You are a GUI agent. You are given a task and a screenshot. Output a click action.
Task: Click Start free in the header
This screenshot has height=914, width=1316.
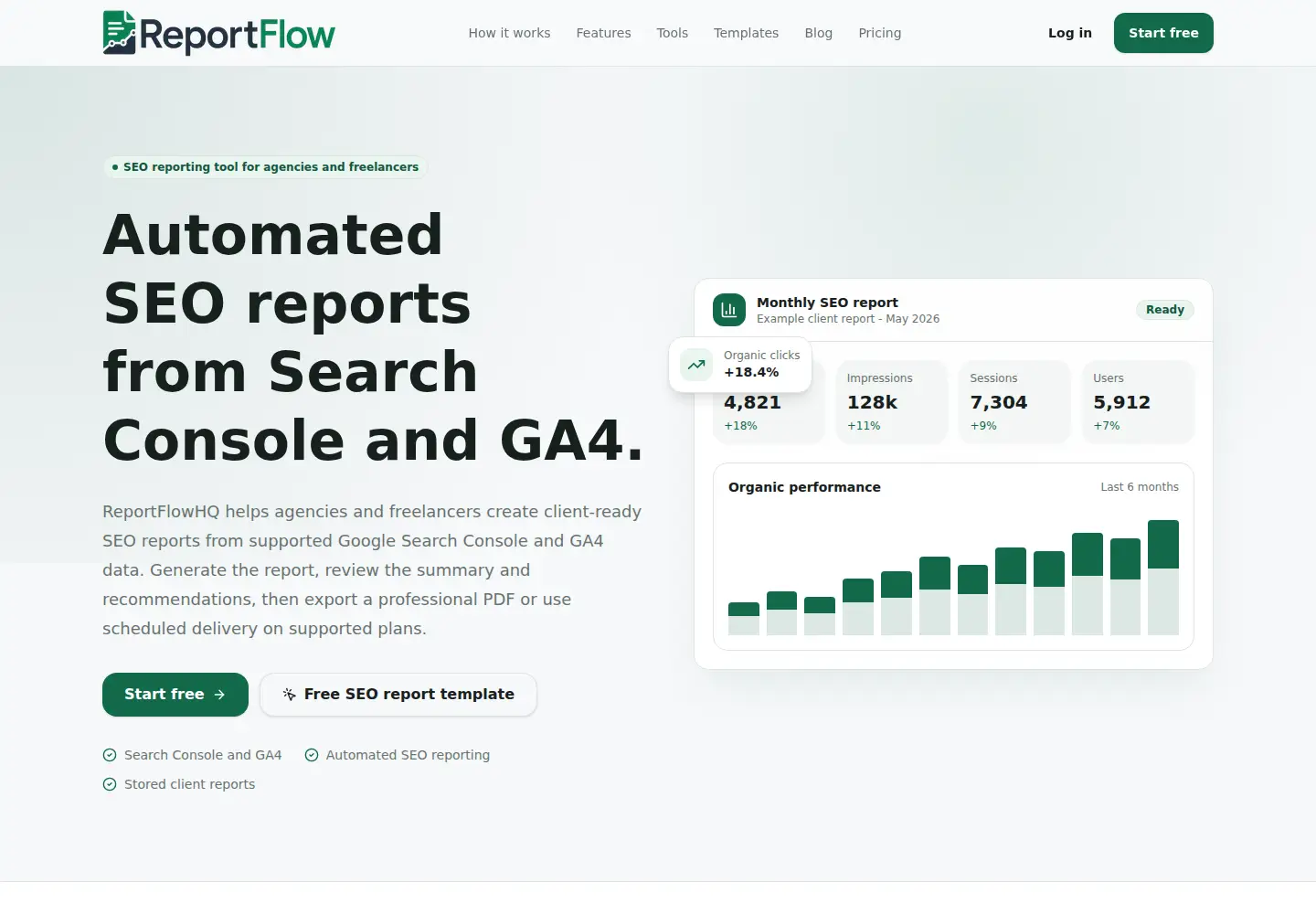(x=1163, y=33)
